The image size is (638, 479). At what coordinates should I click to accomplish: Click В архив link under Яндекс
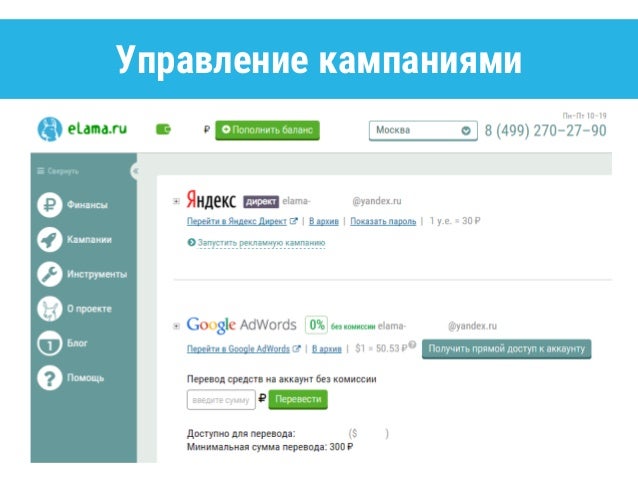[324, 221]
